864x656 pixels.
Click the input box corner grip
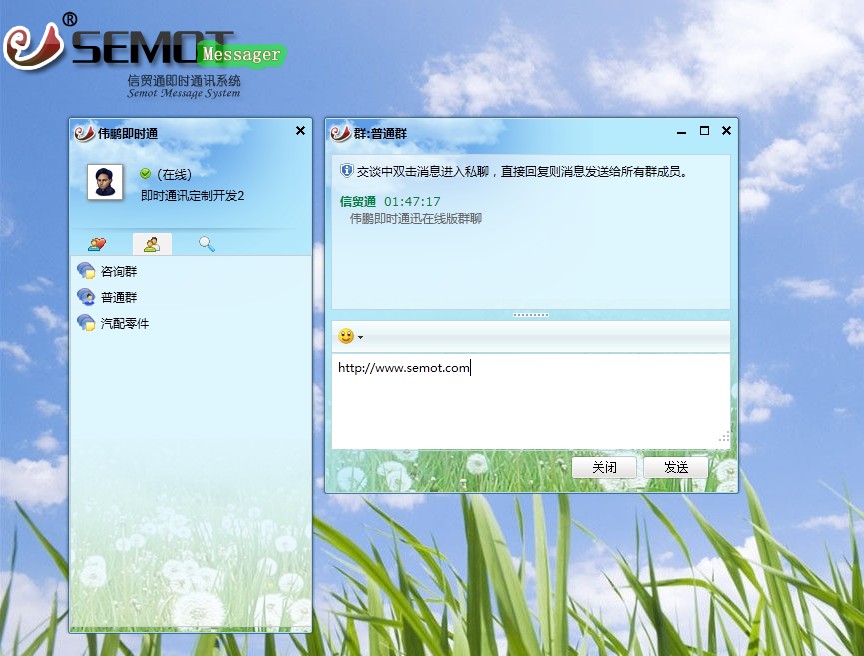pos(724,437)
